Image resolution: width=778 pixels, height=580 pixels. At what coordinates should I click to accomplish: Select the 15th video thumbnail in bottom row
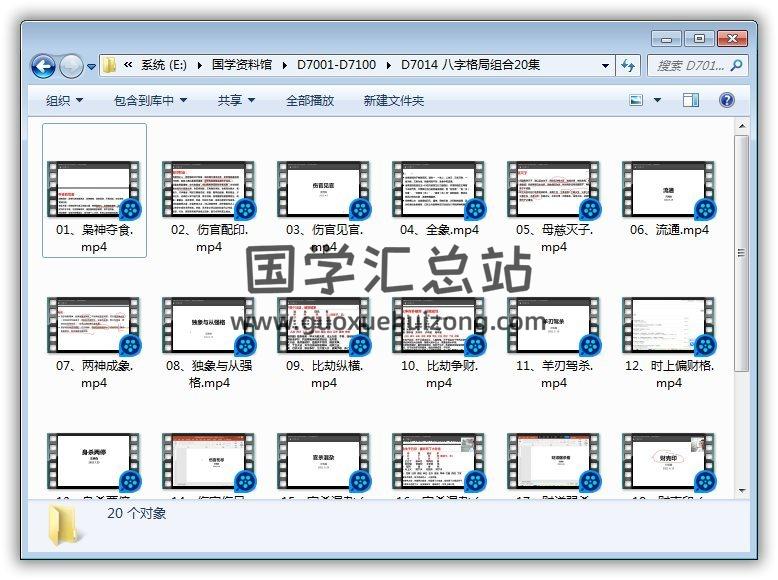click(x=324, y=461)
